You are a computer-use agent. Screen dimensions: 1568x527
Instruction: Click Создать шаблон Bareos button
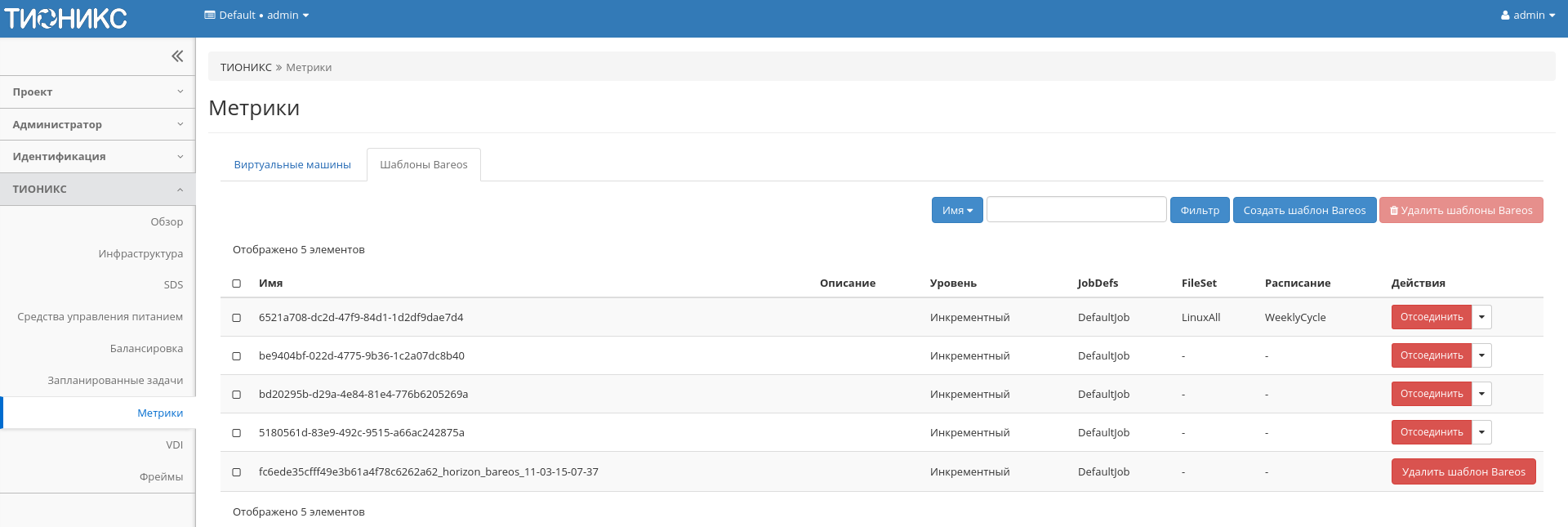pos(1303,210)
